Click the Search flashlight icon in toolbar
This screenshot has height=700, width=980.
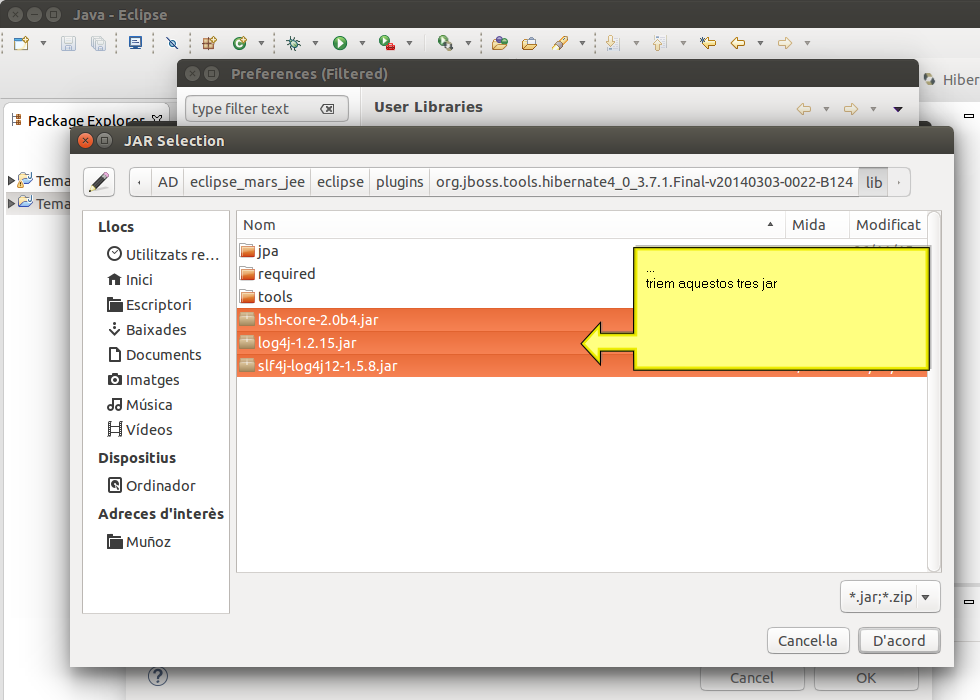pyautogui.click(x=560, y=43)
